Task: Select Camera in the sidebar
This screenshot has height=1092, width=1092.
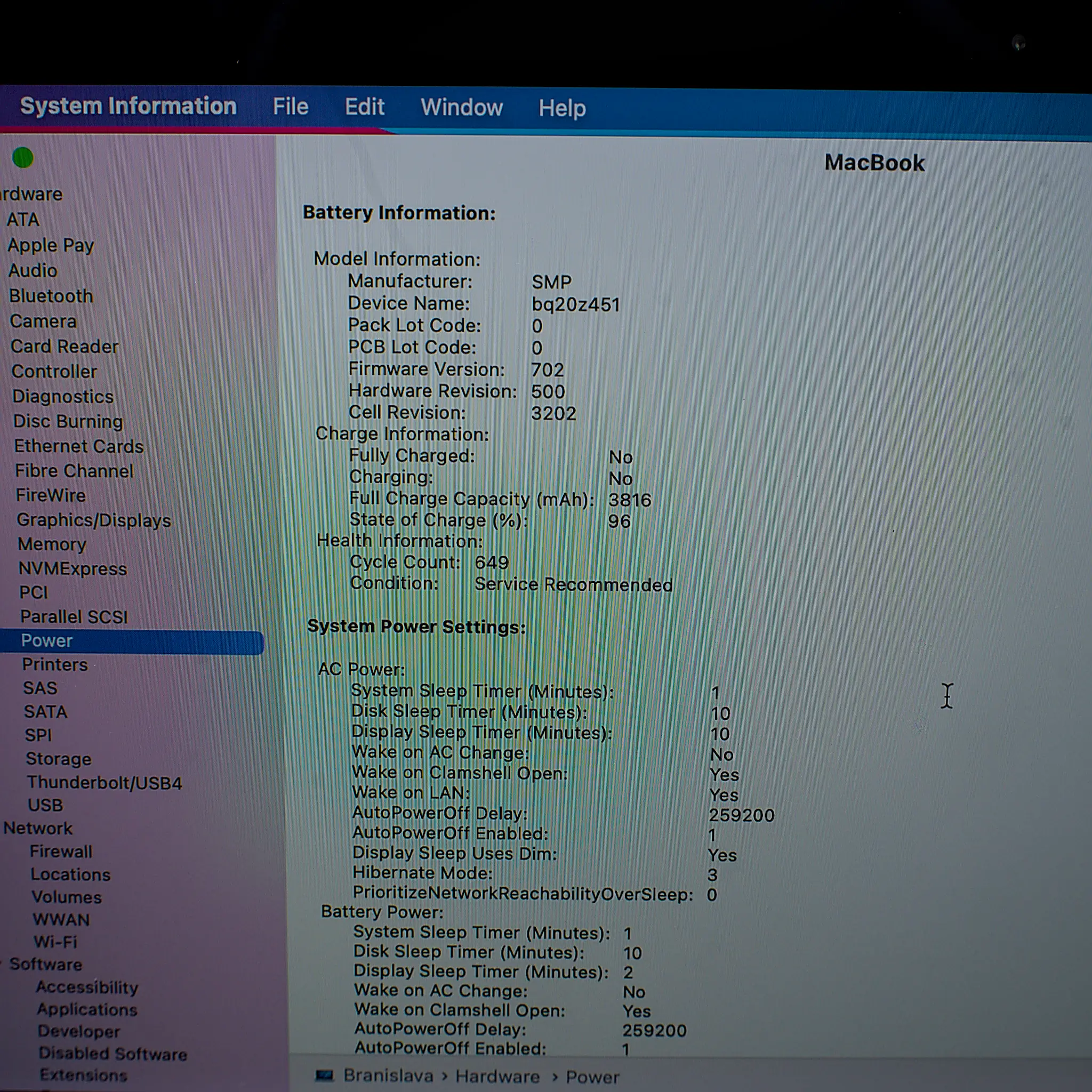Action: coord(43,321)
